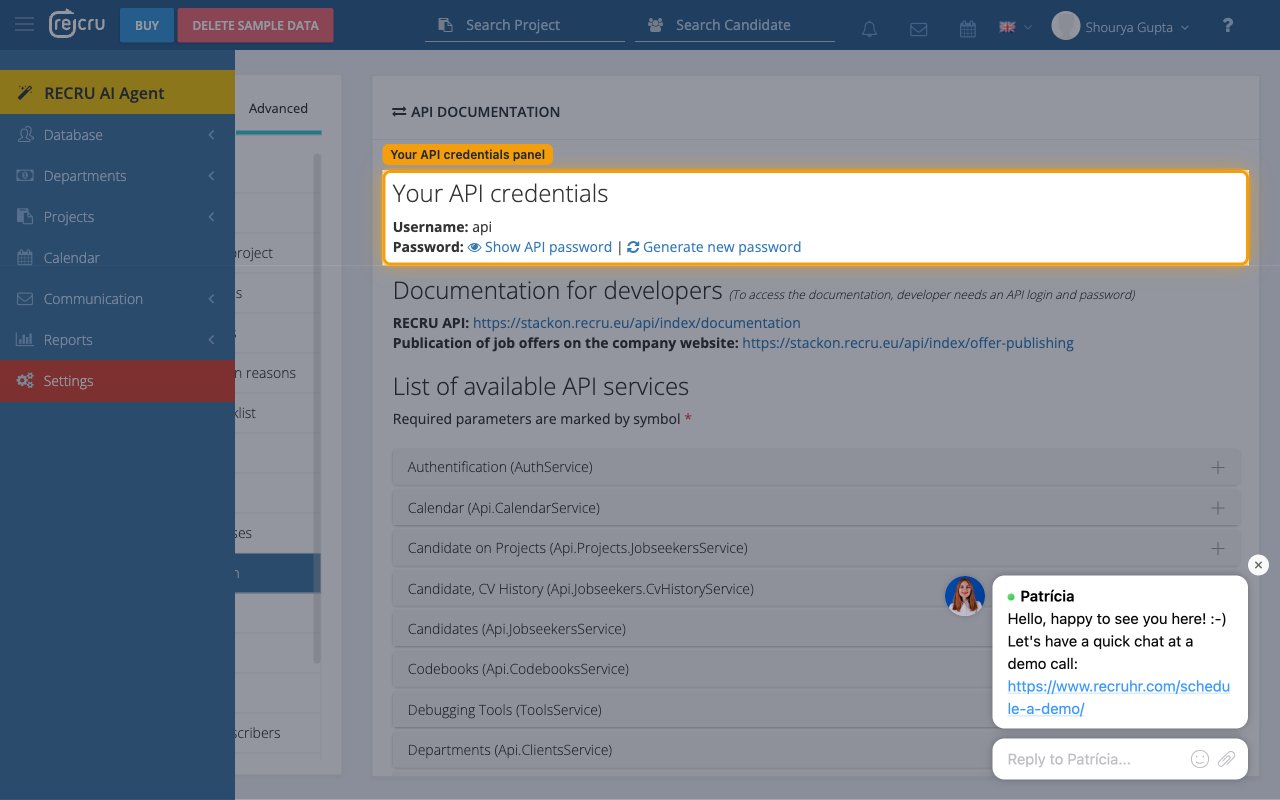
Task: Focus the Search Candidate field
Action: pos(735,25)
